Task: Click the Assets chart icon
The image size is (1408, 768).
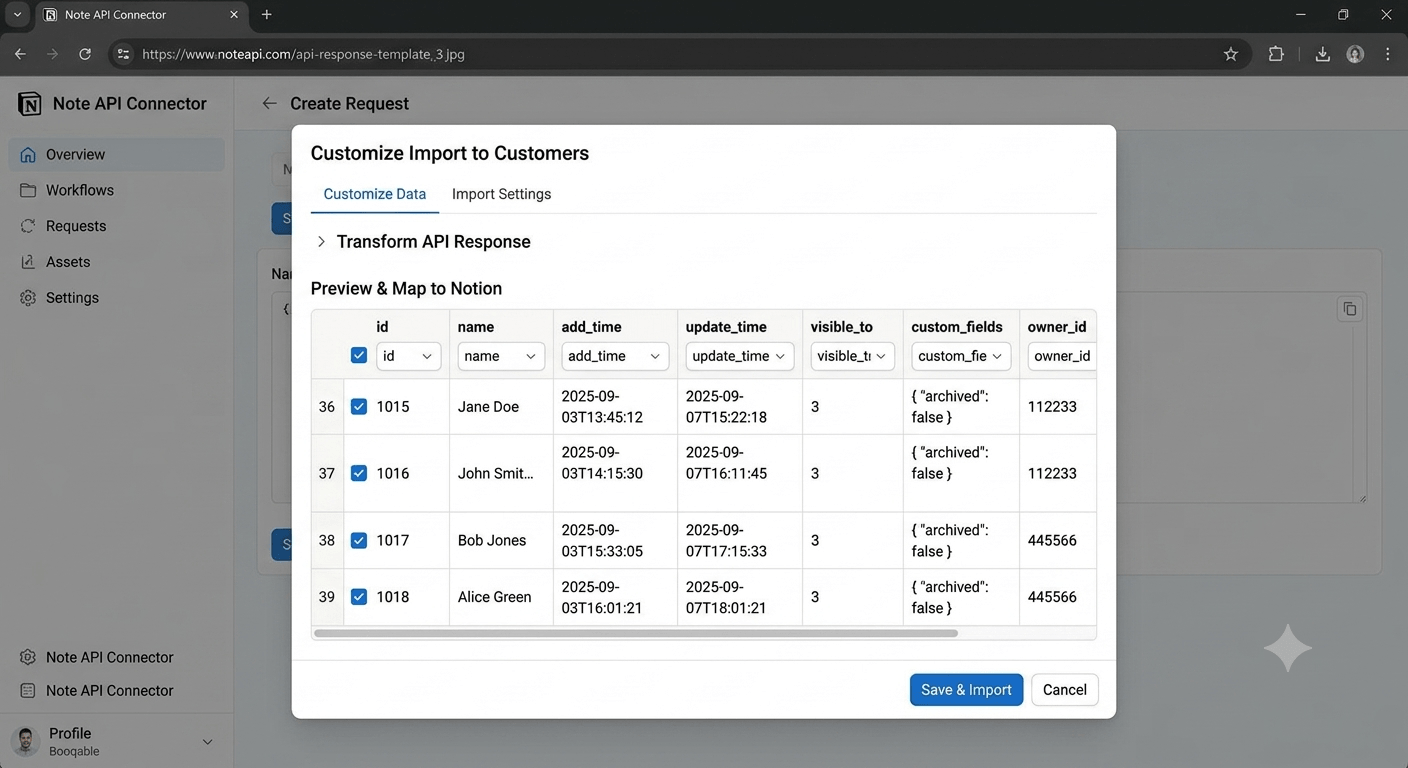Action: tap(28, 262)
